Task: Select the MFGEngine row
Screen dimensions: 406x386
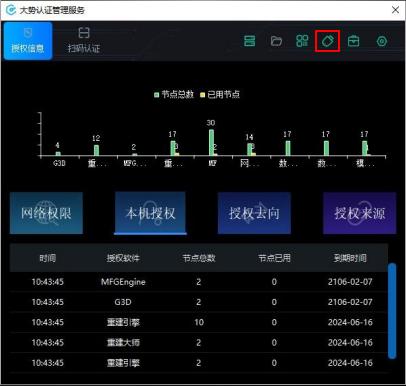Action: [x=199, y=282]
